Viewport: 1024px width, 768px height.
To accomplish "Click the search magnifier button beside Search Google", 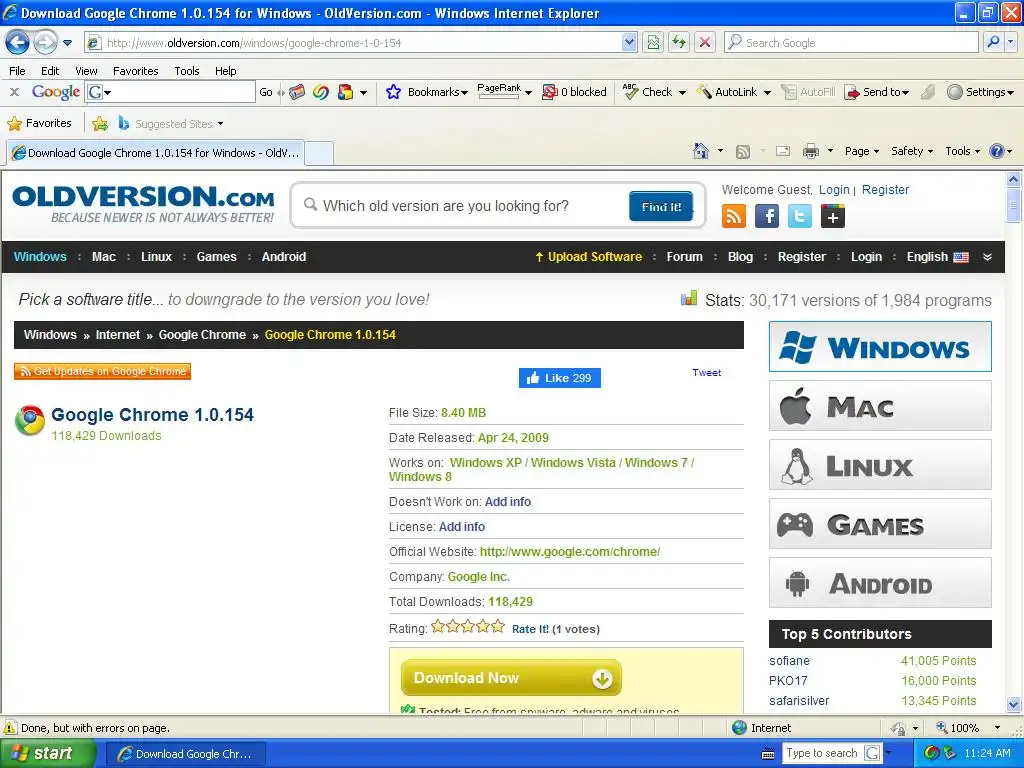I will (993, 42).
